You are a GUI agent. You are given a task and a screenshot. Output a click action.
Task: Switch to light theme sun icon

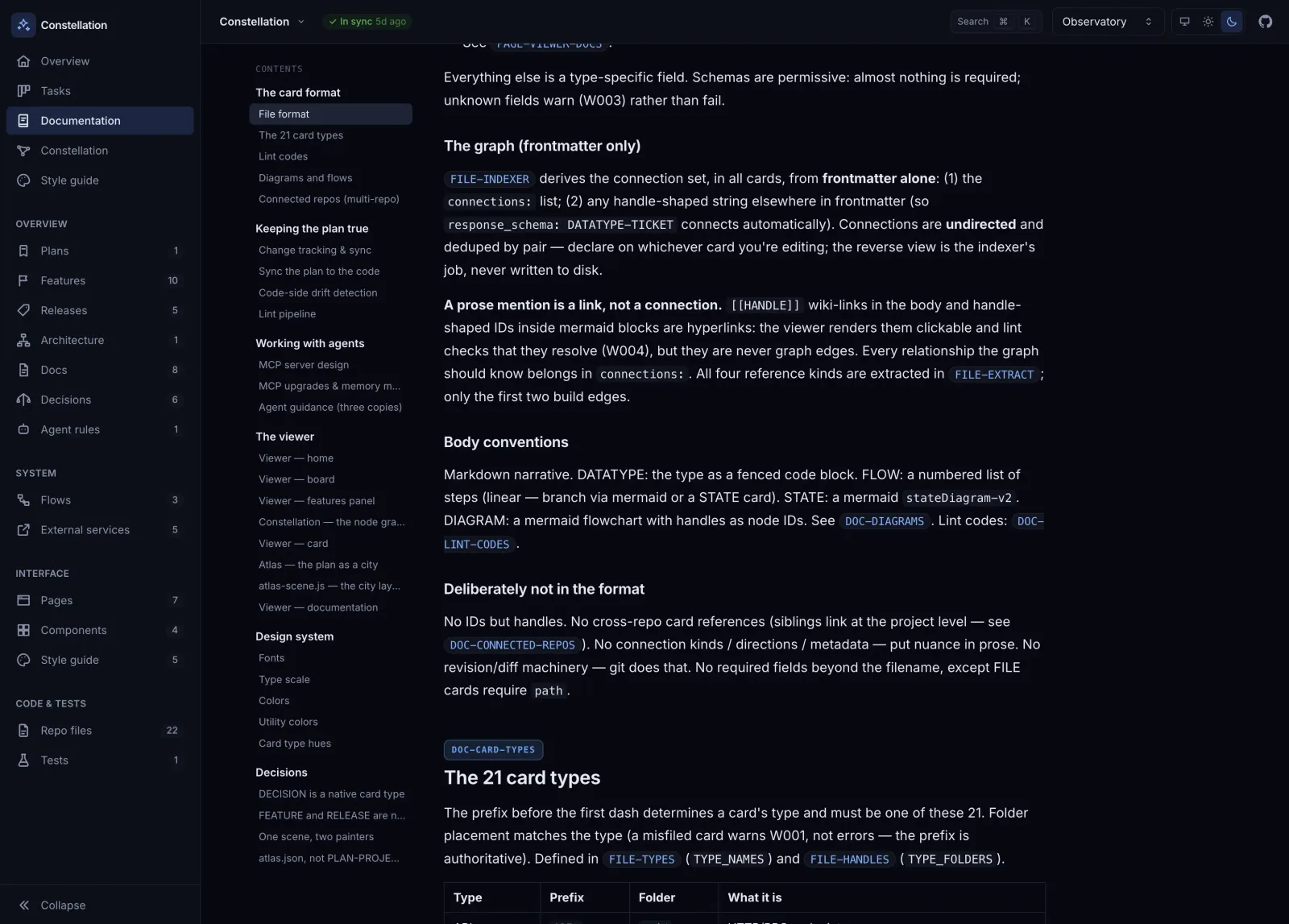(1208, 22)
